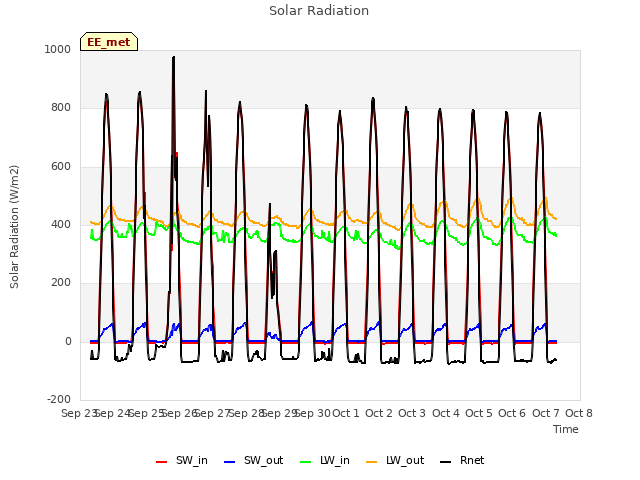Toggle the SW_out legend entry
The height and width of the screenshot is (480, 640).
253,461
